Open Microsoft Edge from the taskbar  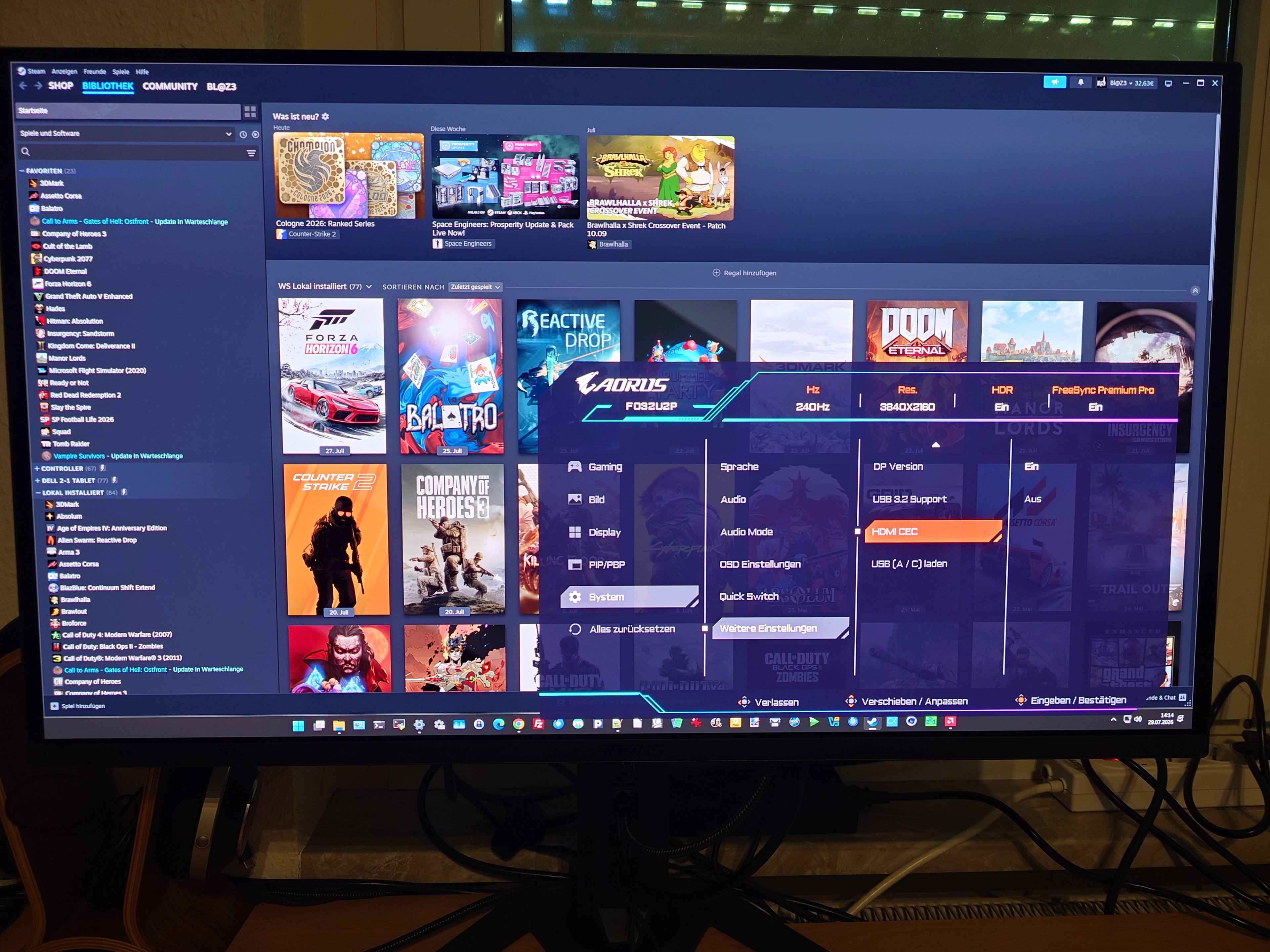pos(498,725)
